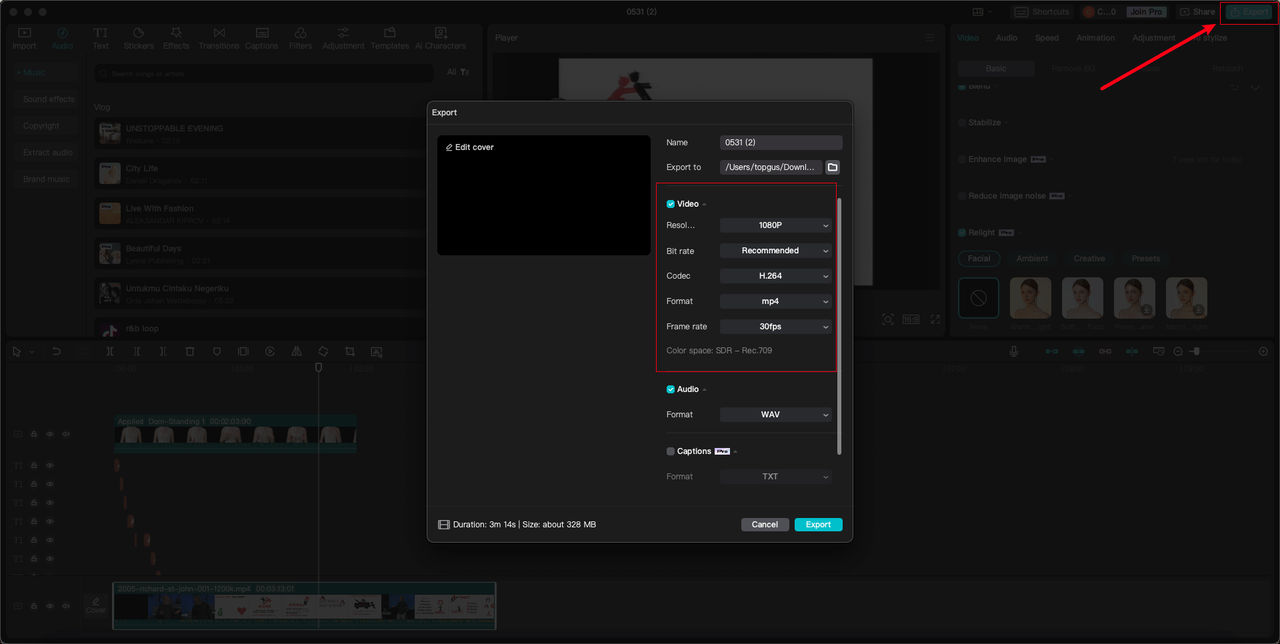Screen dimensions: 1280x644
Task: Uncheck the Audio export checkbox
Action: [x=671, y=389]
